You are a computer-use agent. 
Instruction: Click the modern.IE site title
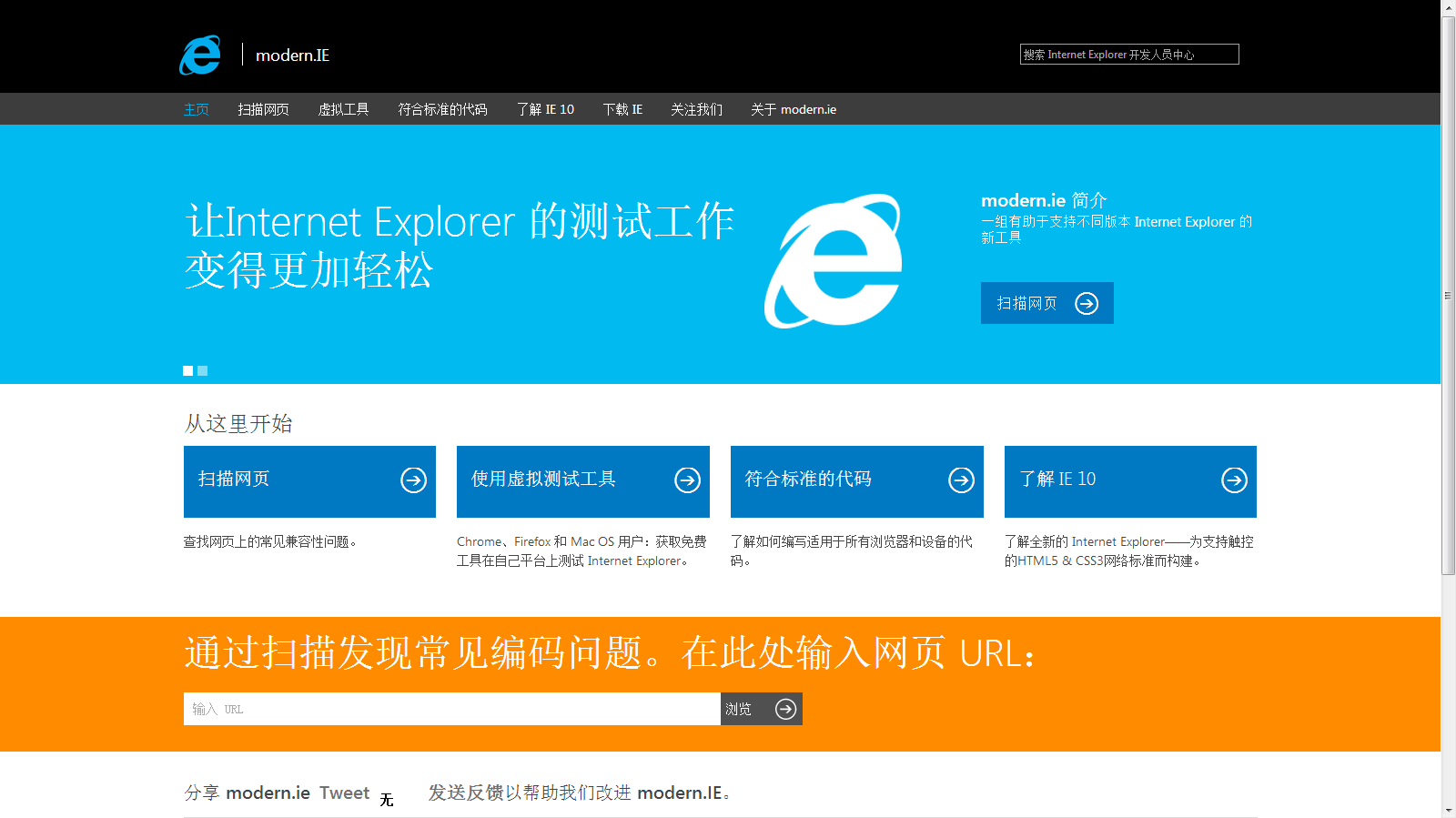[292, 56]
